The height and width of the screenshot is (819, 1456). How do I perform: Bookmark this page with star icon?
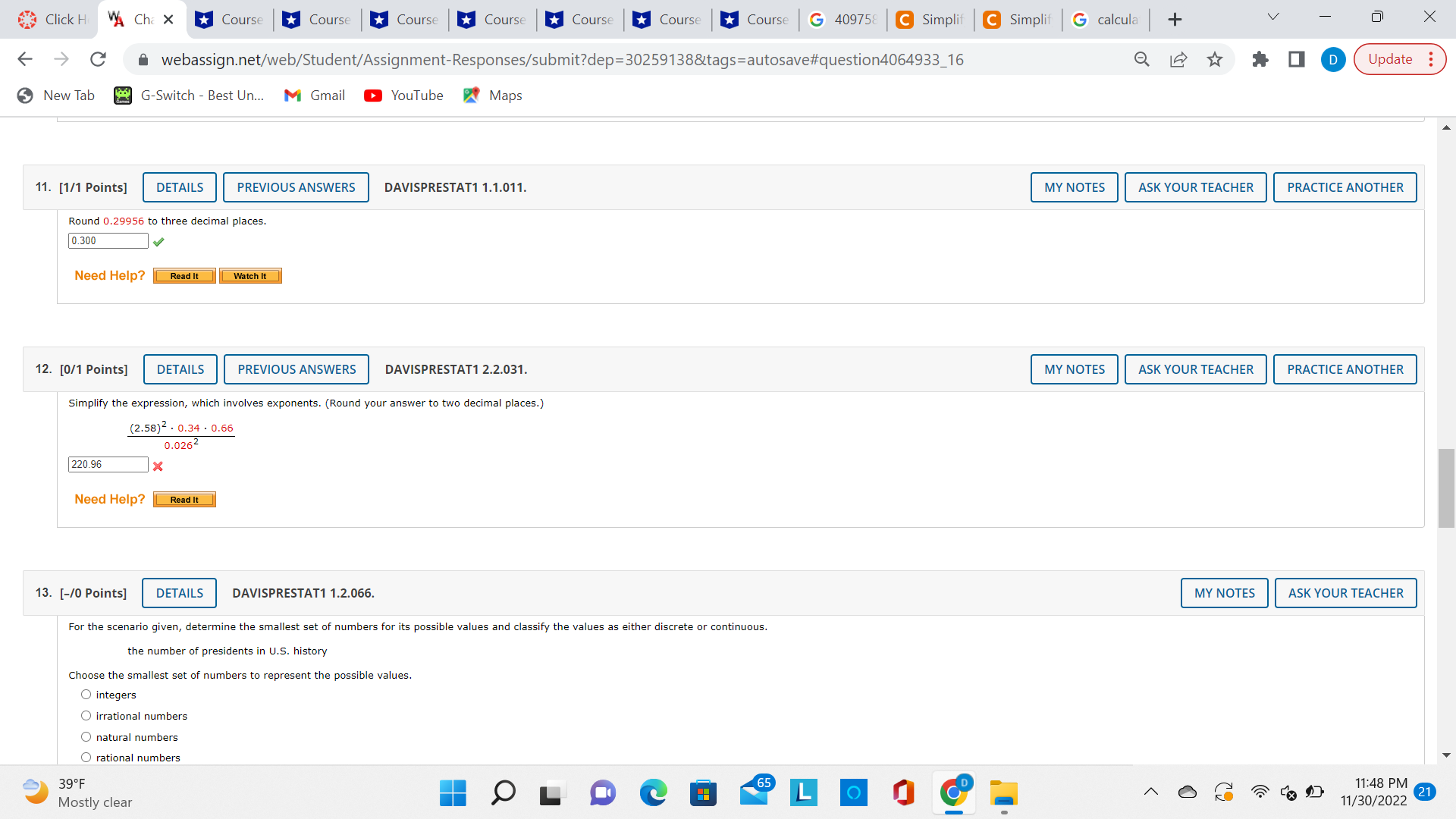1215,59
